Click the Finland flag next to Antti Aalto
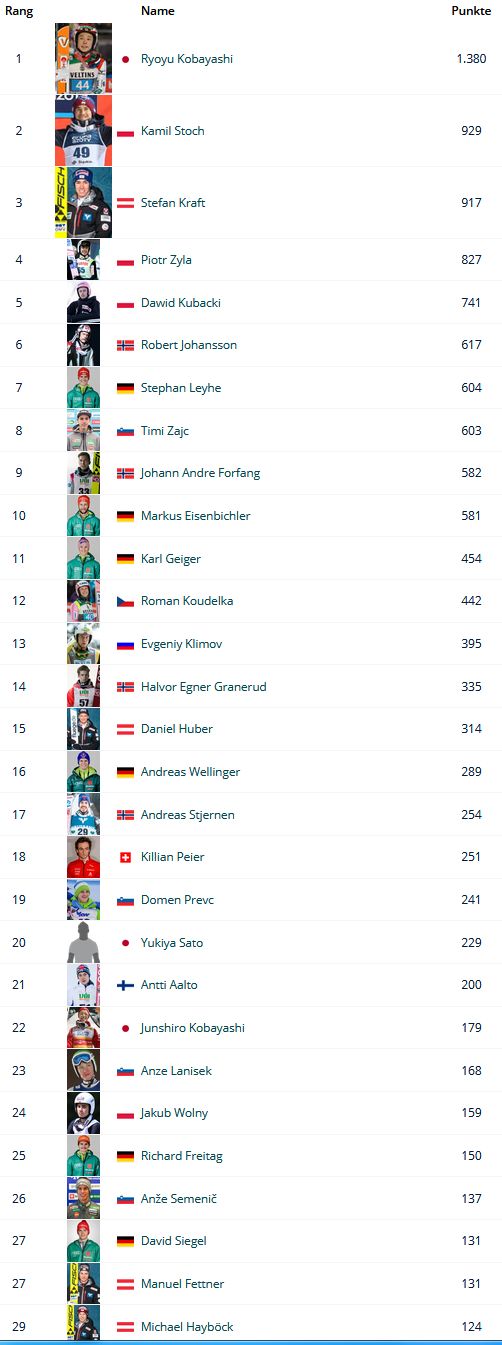 point(125,985)
